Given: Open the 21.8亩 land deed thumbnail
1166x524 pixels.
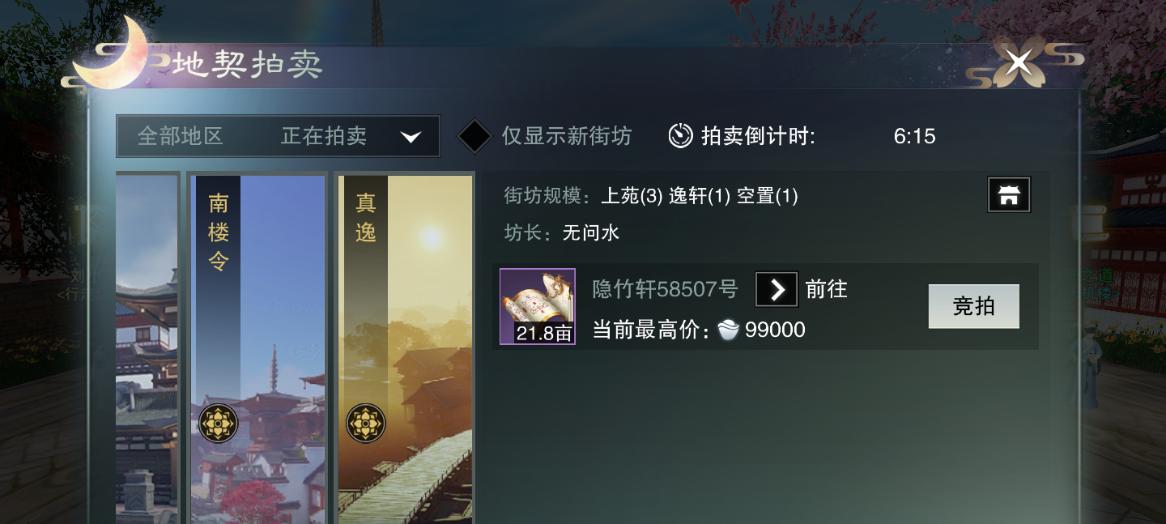Looking at the screenshot, I should (537, 306).
